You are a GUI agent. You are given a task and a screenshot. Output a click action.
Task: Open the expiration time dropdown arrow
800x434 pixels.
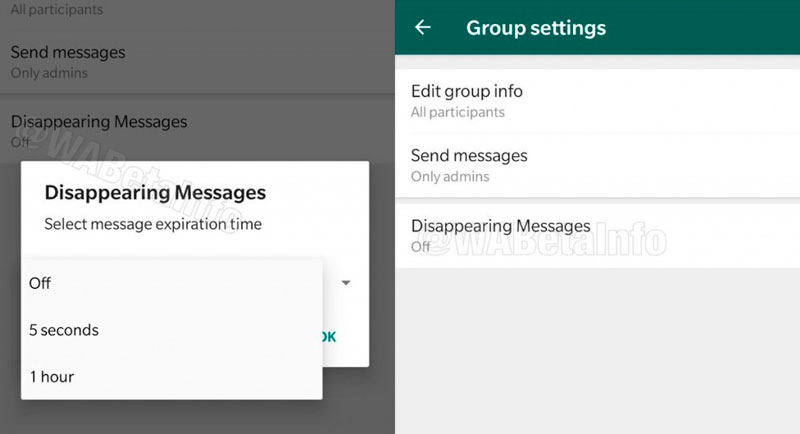[345, 283]
